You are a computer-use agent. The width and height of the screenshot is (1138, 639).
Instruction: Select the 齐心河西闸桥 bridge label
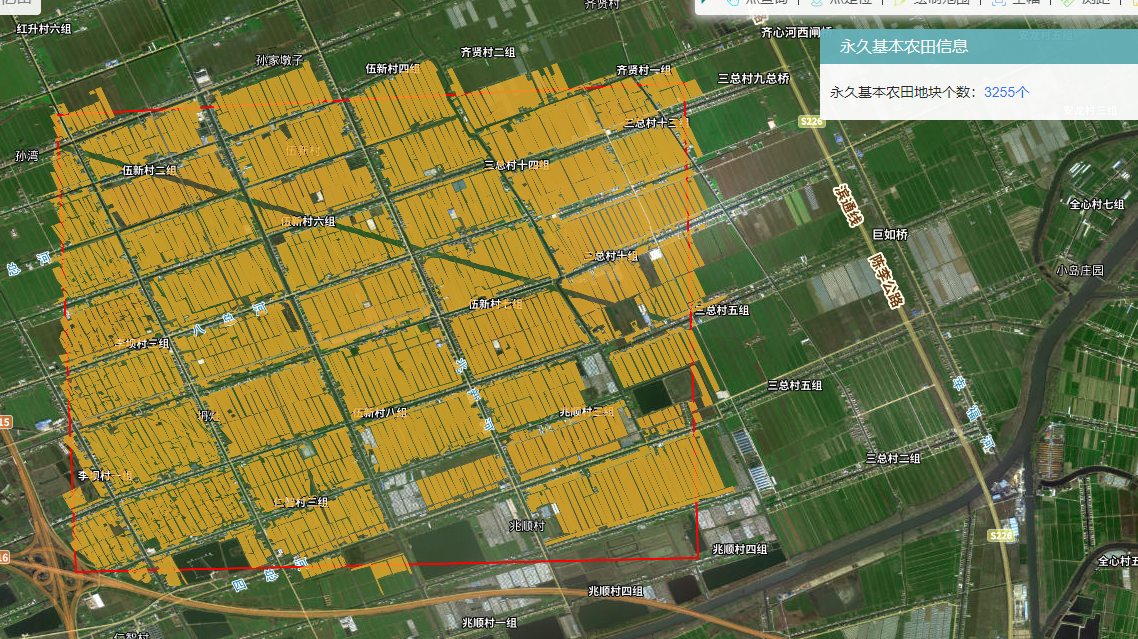796,33
